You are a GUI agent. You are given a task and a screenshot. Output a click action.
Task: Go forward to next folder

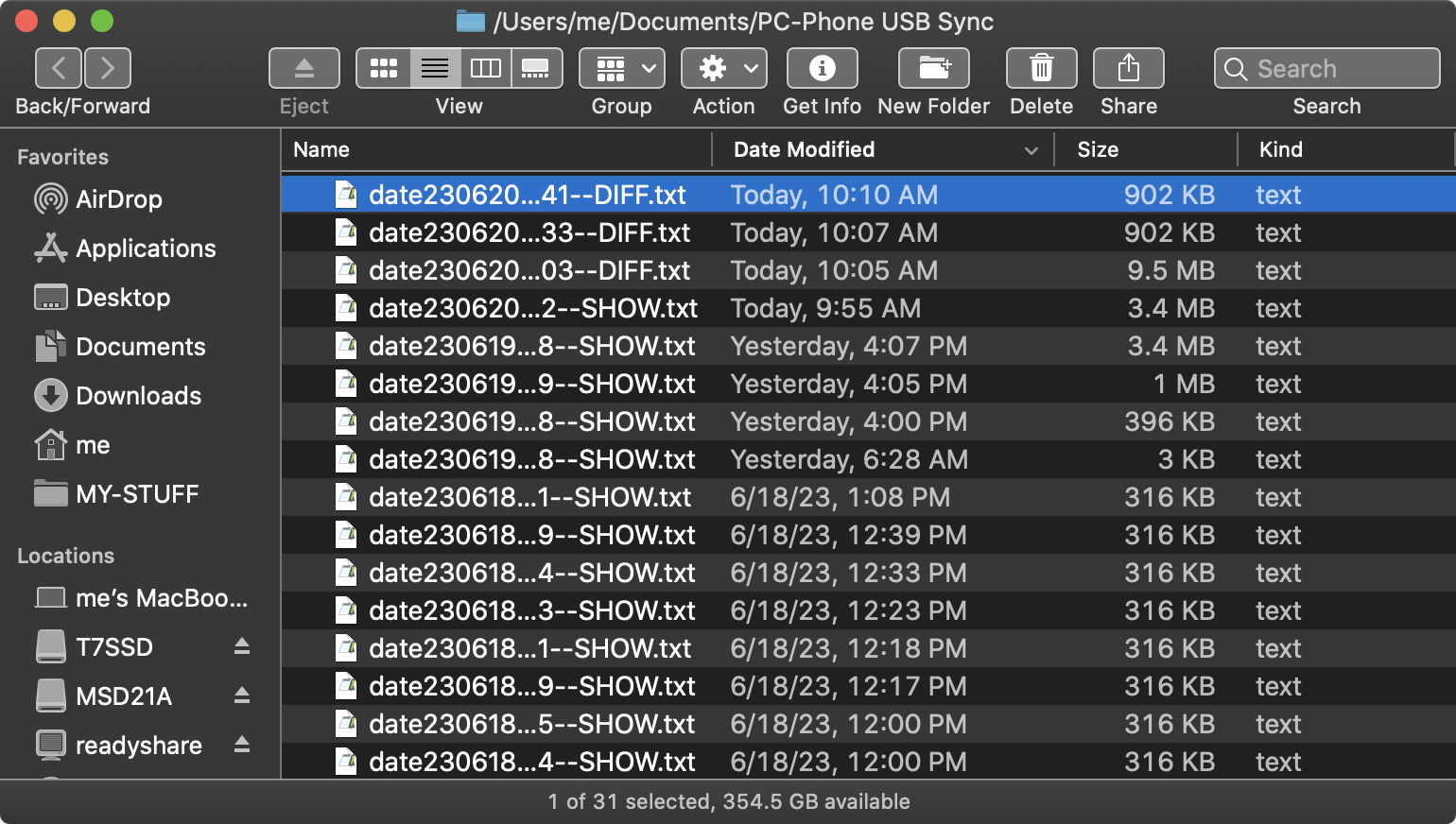[108, 68]
